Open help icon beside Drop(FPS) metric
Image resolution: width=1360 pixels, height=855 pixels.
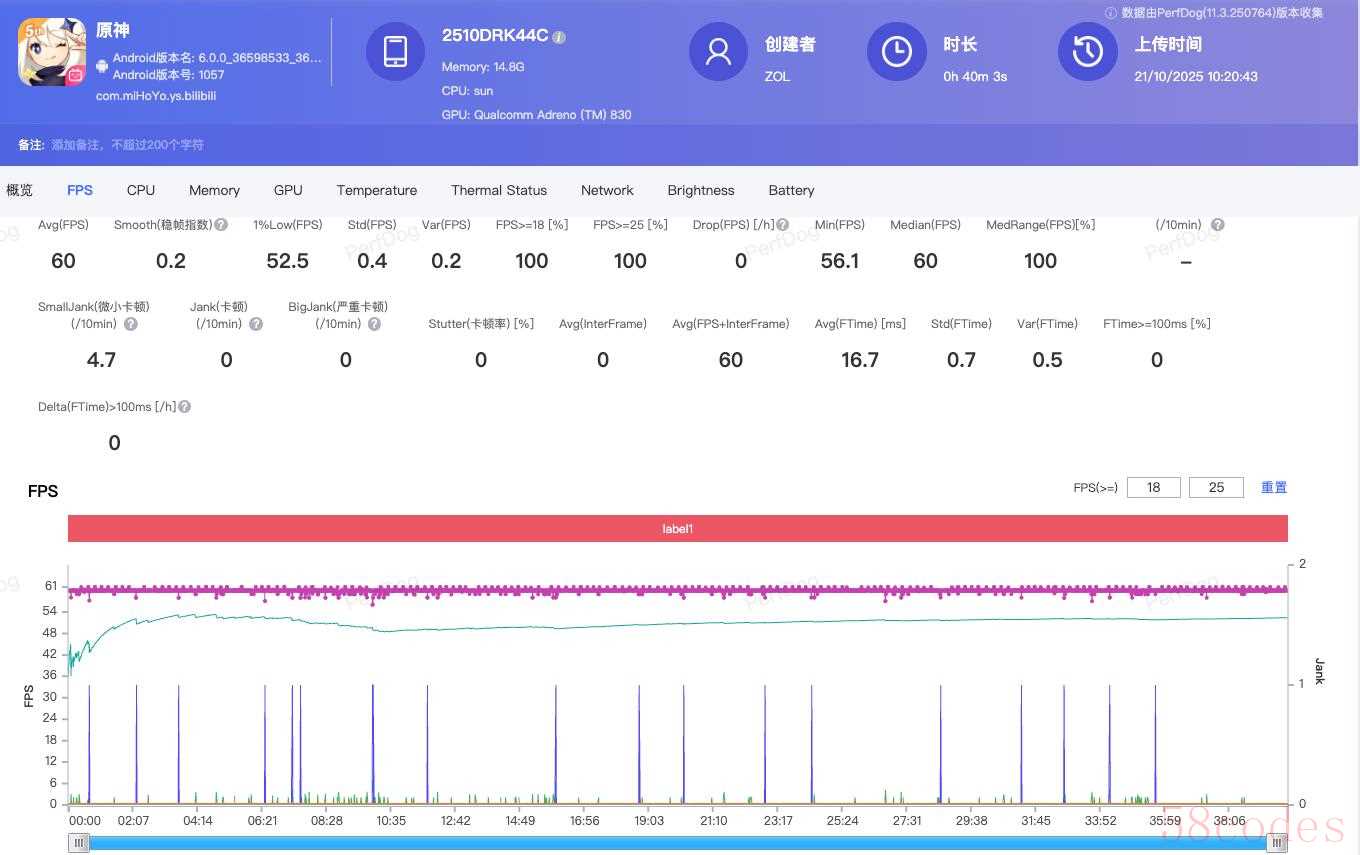tap(782, 225)
